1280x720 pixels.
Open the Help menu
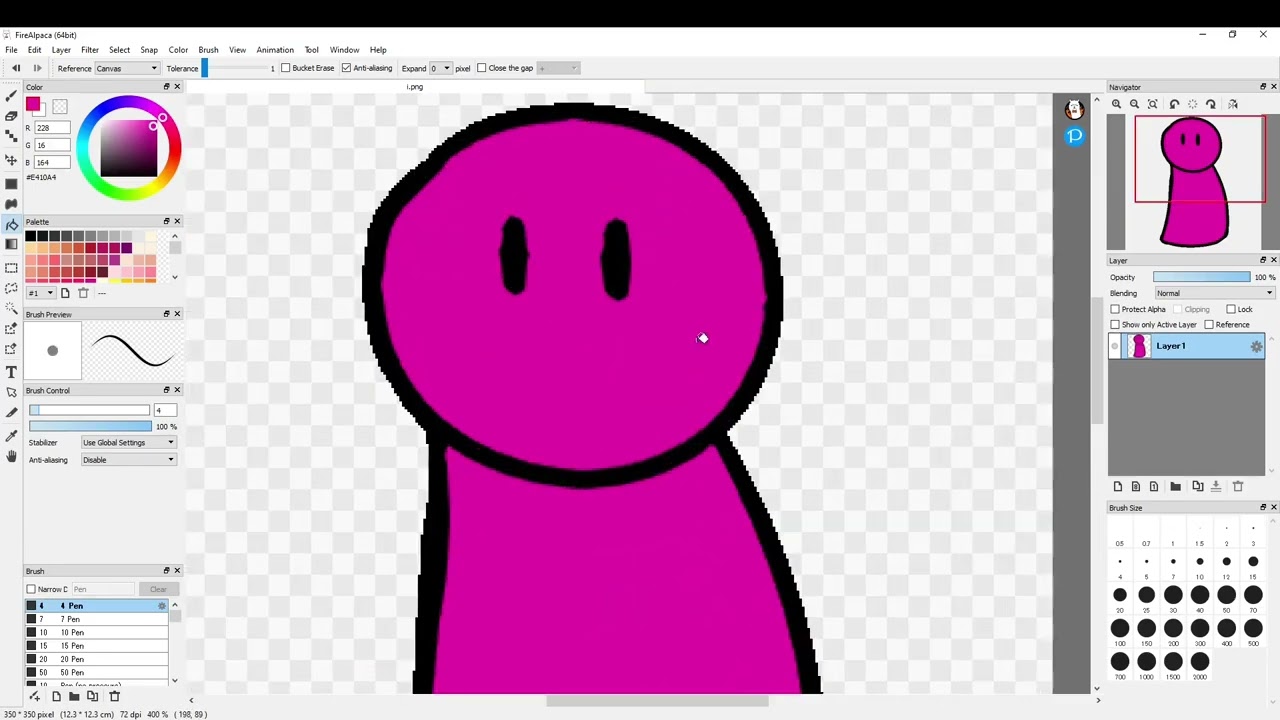point(378,50)
